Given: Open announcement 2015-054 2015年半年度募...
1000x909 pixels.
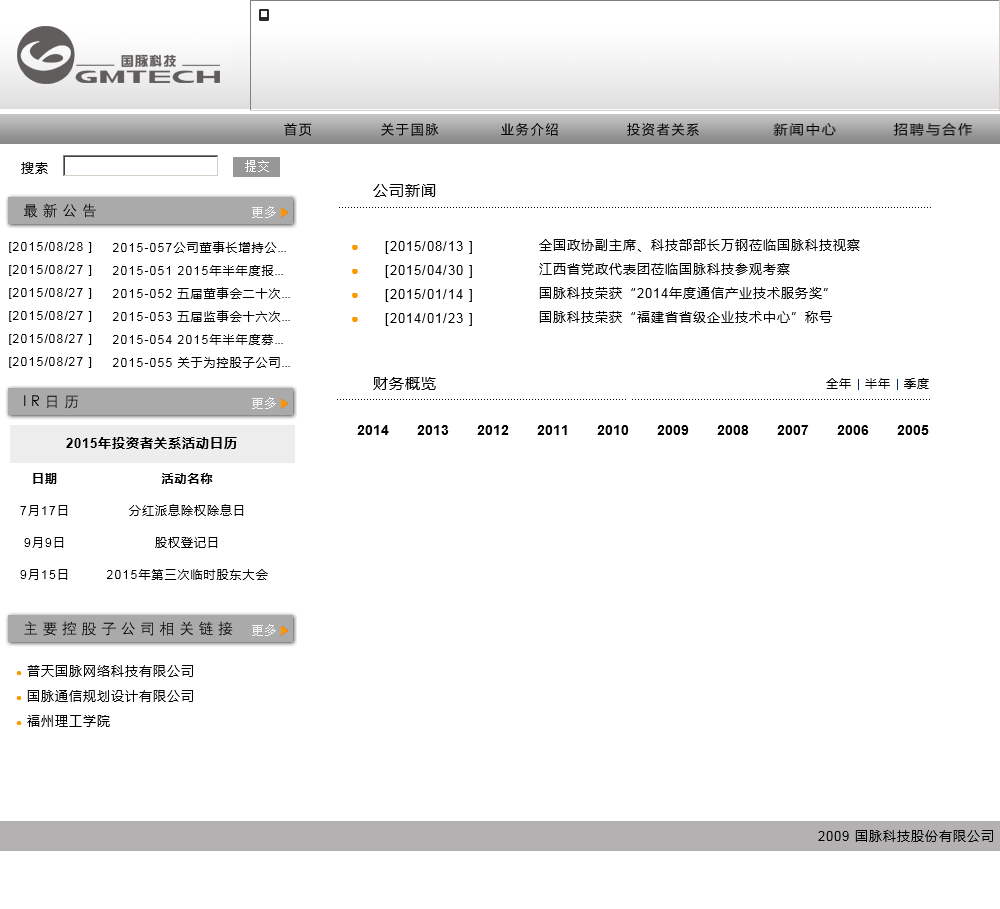Looking at the screenshot, I should (198, 339).
